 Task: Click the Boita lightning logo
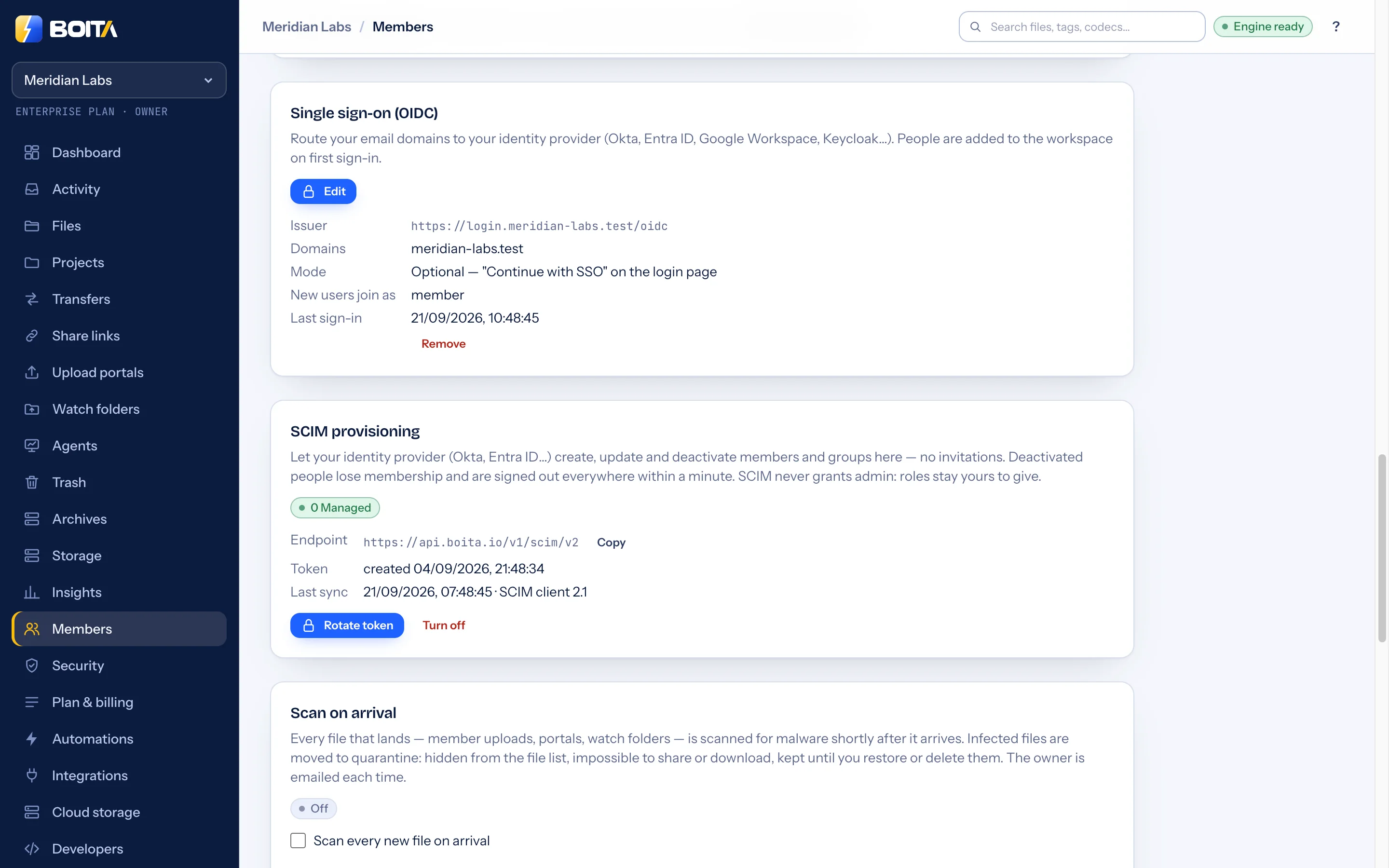pos(29,28)
